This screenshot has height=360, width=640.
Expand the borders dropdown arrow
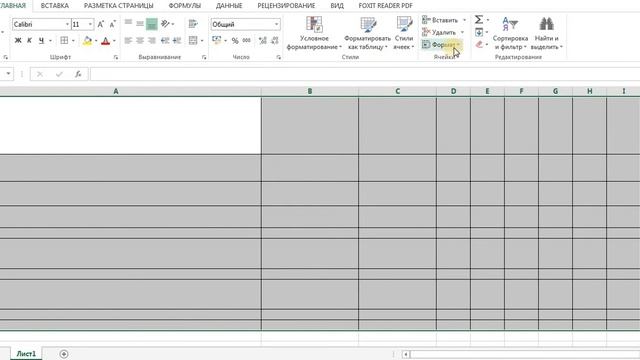[x=73, y=41]
